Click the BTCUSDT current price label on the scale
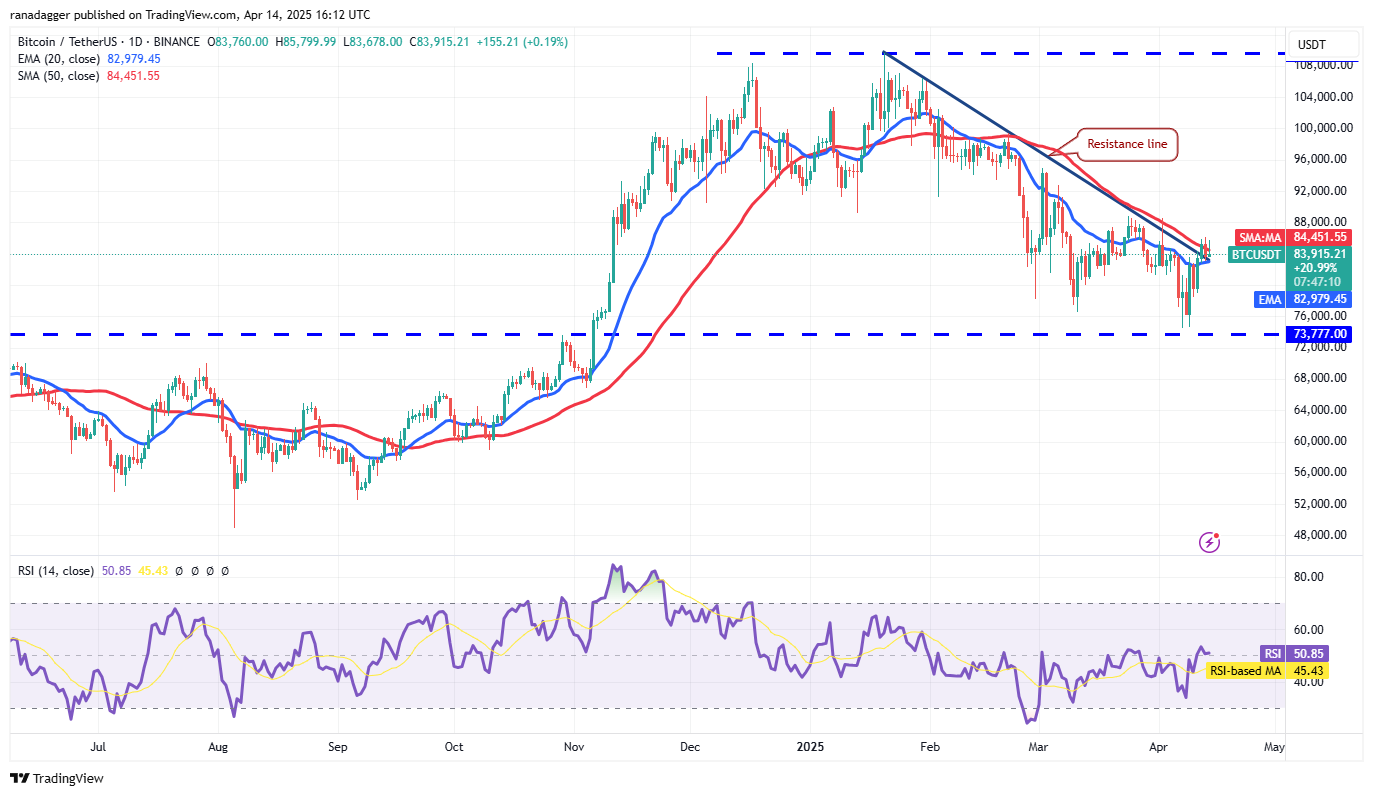The height and width of the screenshot is (796, 1373). [1258, 255]
